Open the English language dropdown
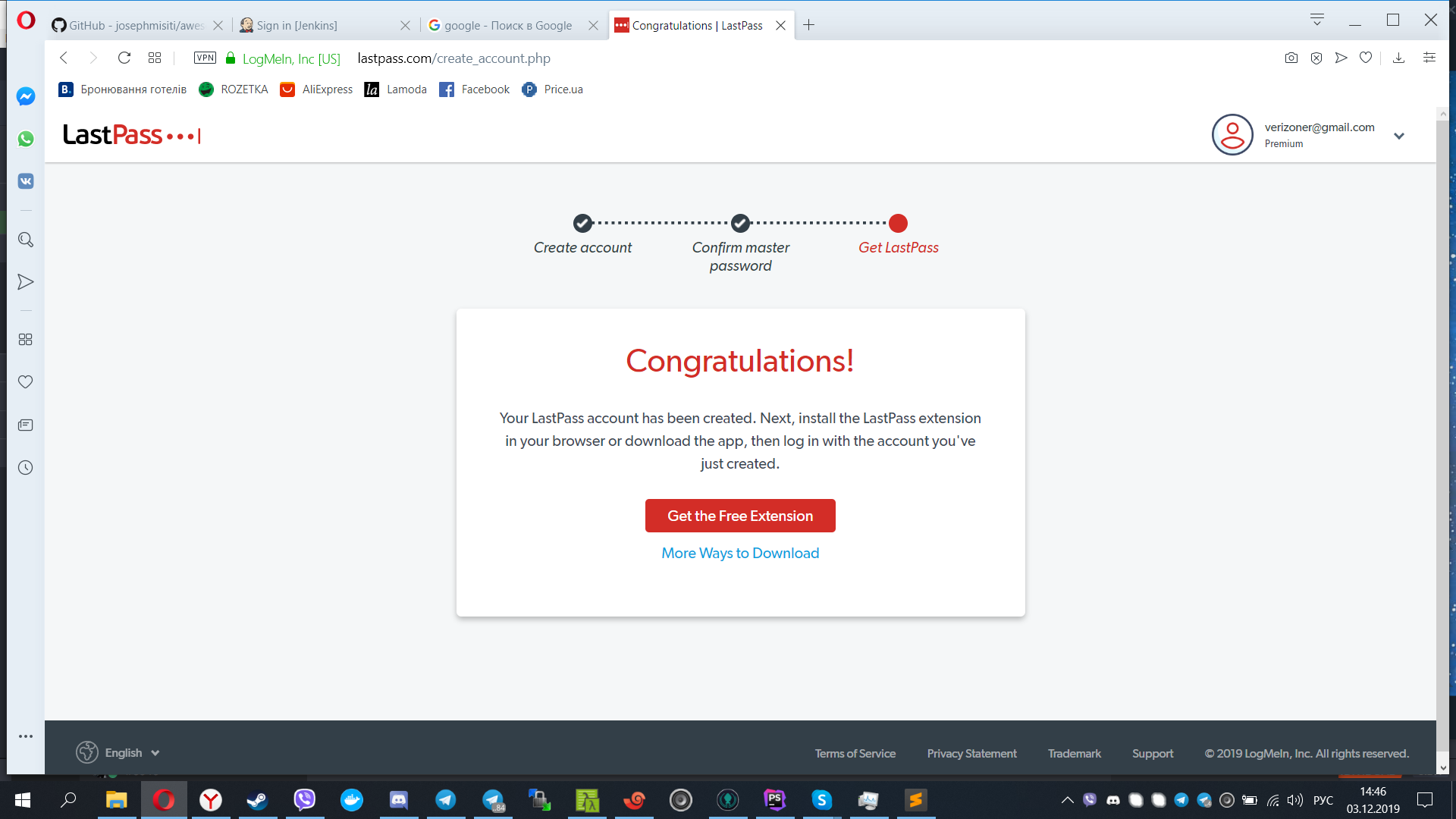Image resolution: width=1456 pixels, height=819 pixels. coord(118,752)
